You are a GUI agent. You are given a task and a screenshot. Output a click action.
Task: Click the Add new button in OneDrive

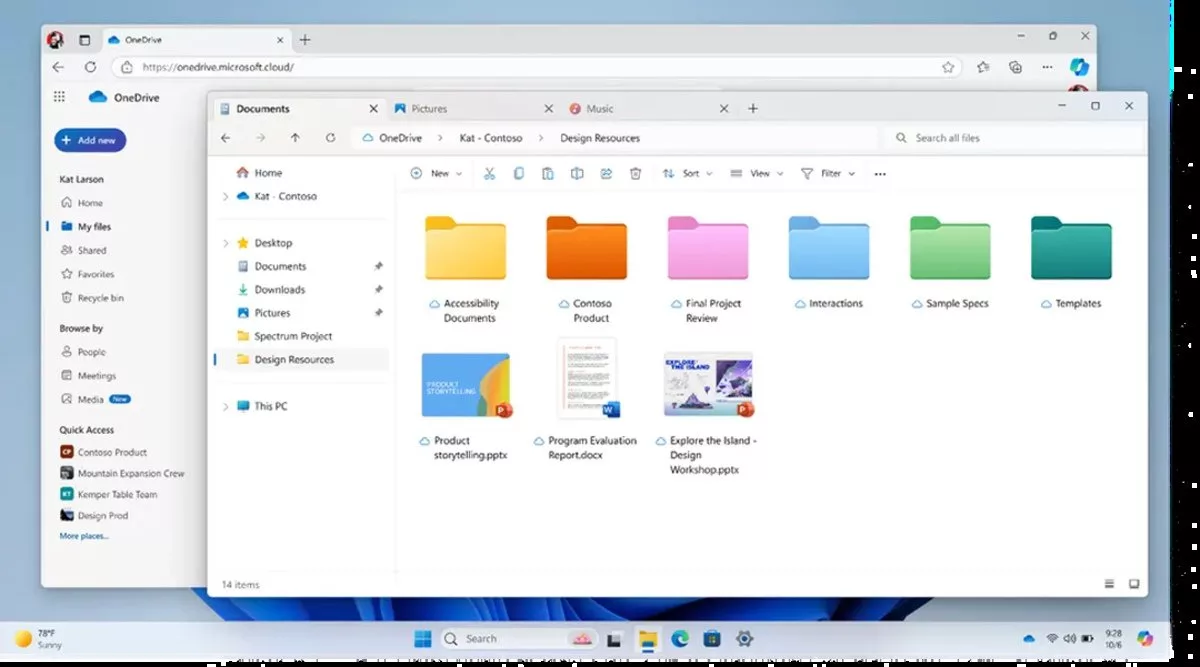(x=90, y=140)
